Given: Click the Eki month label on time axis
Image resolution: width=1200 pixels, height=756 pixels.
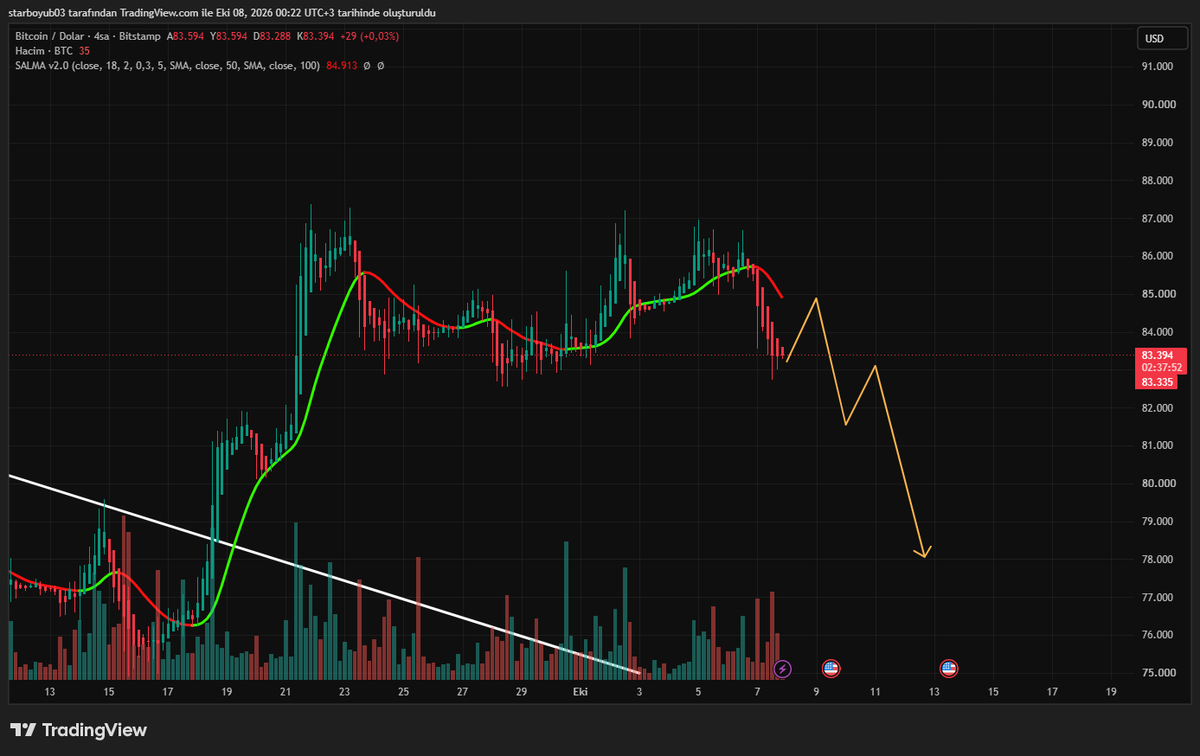Looking at the screenshot, I should pos(579,691).
